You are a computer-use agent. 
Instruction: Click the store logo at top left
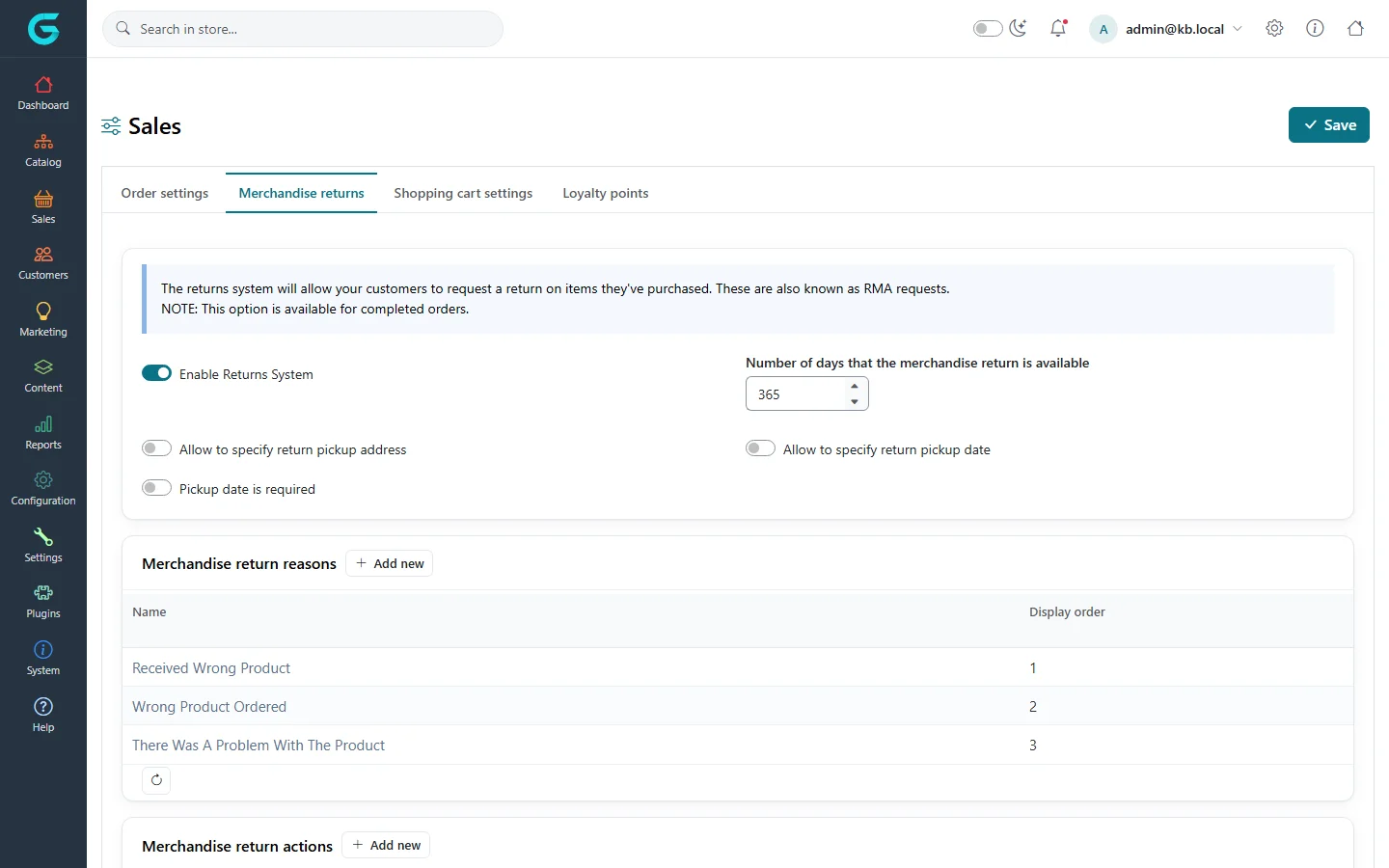click(43, 29)
